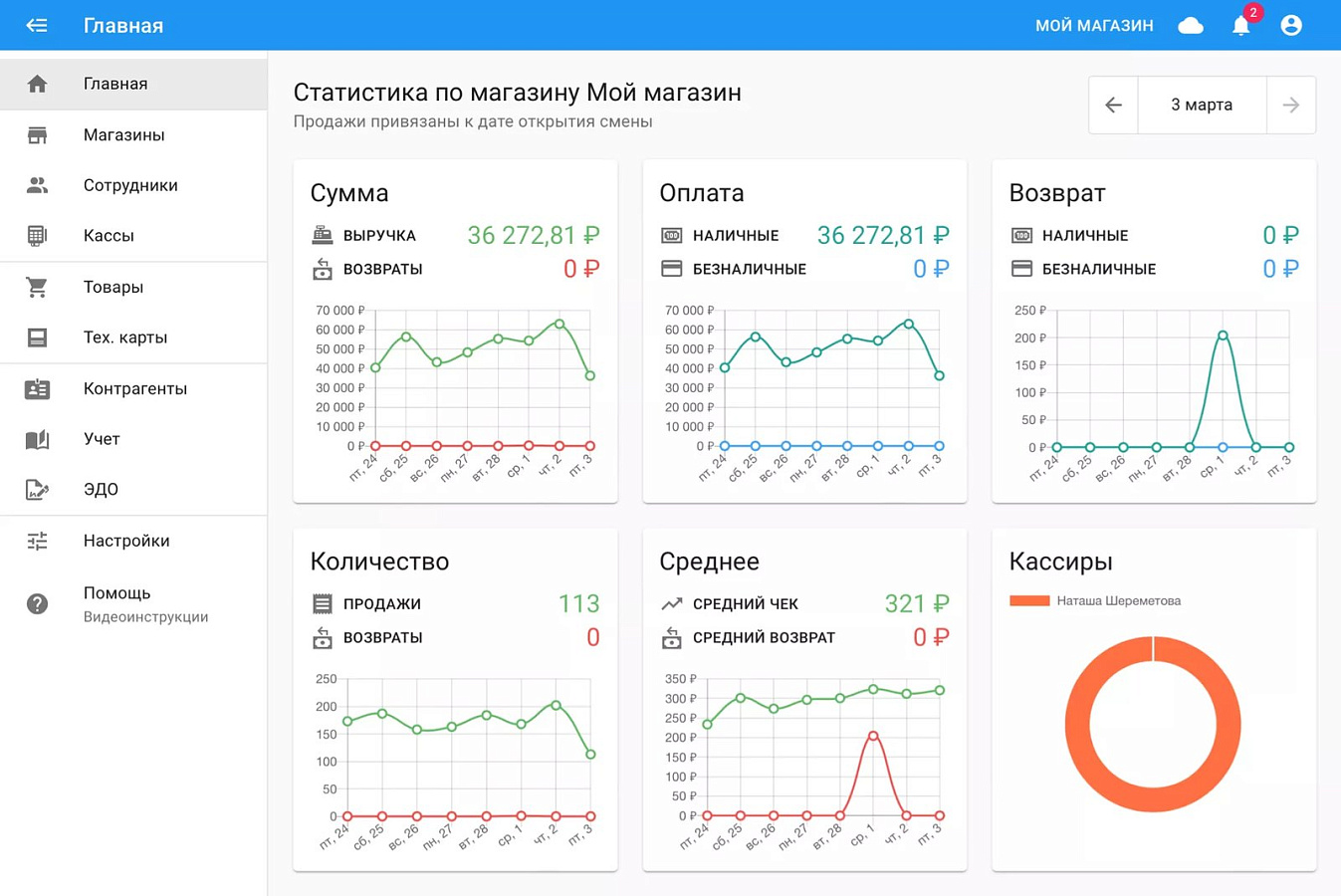Screen dimensions: 1341x896
Task: Toggle Наташа Шереметова orange legend swatch
Action: (1029, 600)
